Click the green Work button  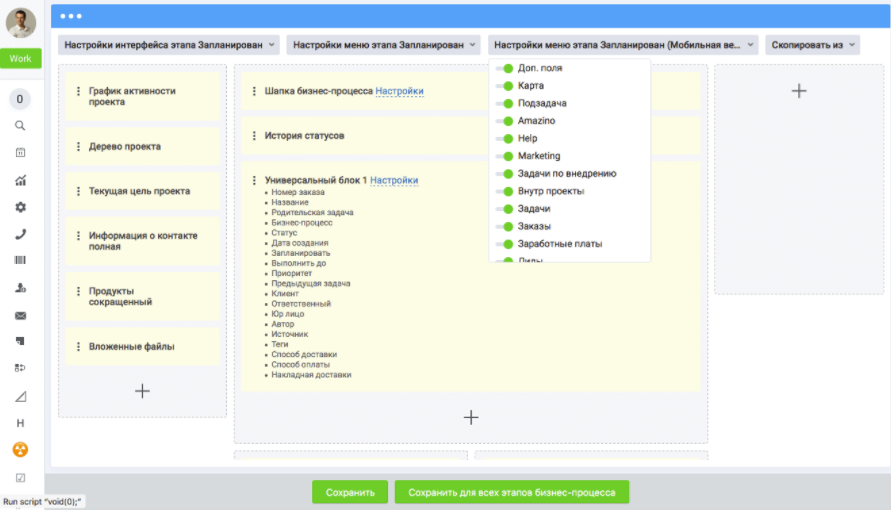pyautogui.click(x=20, y=58)
